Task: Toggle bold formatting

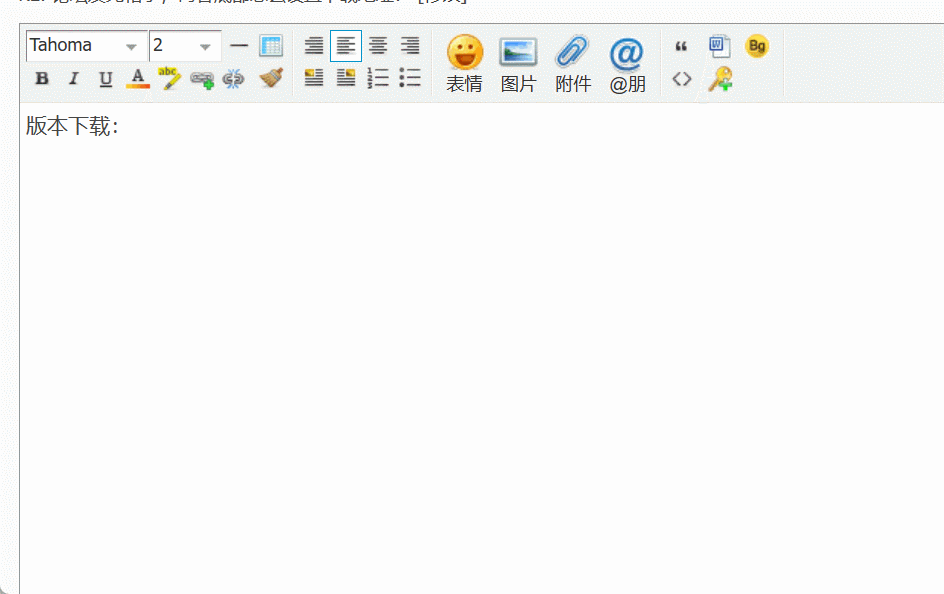Action: click(x=42, y=78)
